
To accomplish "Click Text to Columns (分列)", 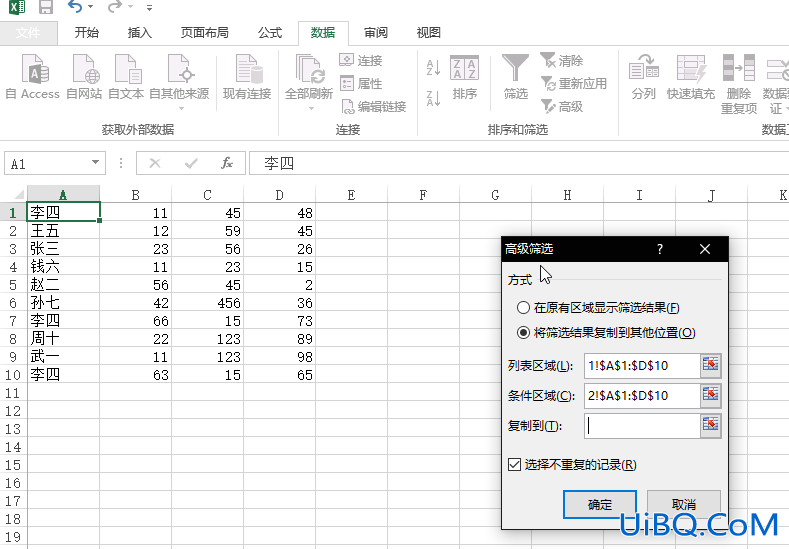I will pos(644,77).
